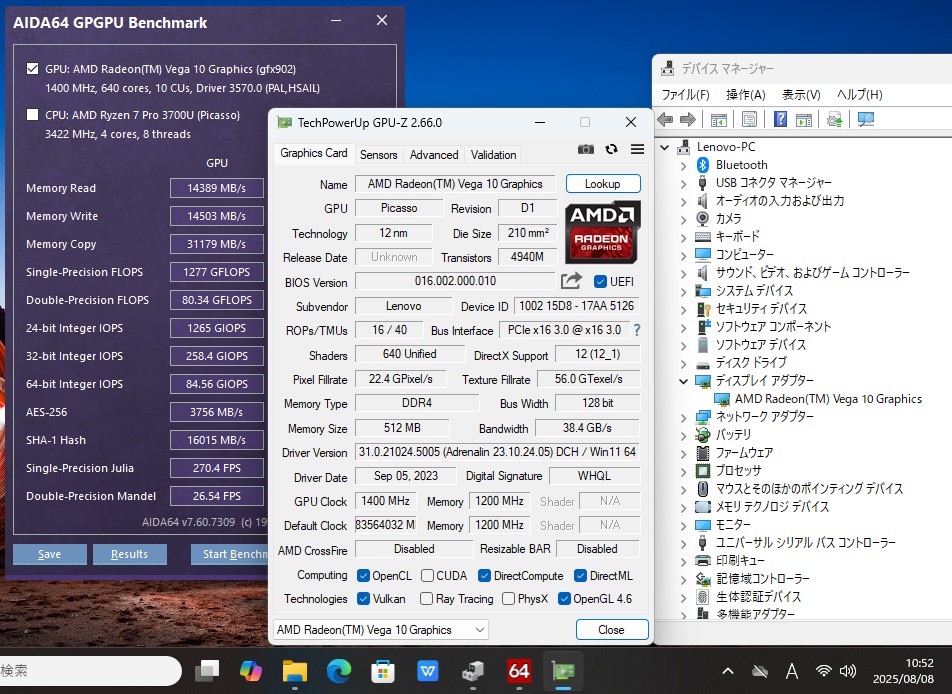Click Device Manager forward arrow icon

pyautogui.click(x=688, y=120)
